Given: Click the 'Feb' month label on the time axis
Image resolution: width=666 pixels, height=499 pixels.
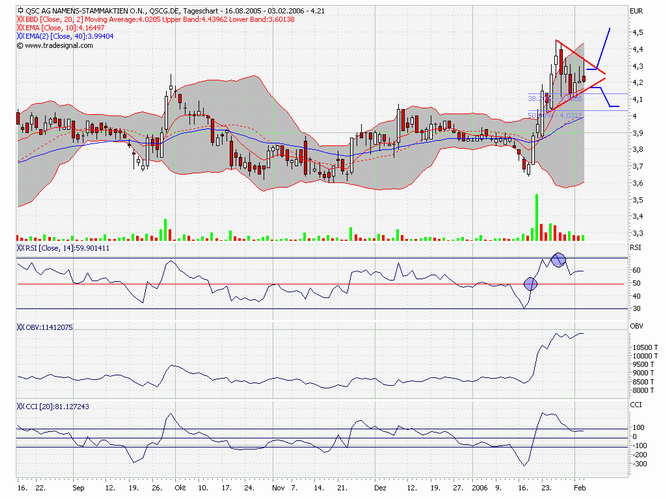Looking at the screenshot, I should [580, 488].
